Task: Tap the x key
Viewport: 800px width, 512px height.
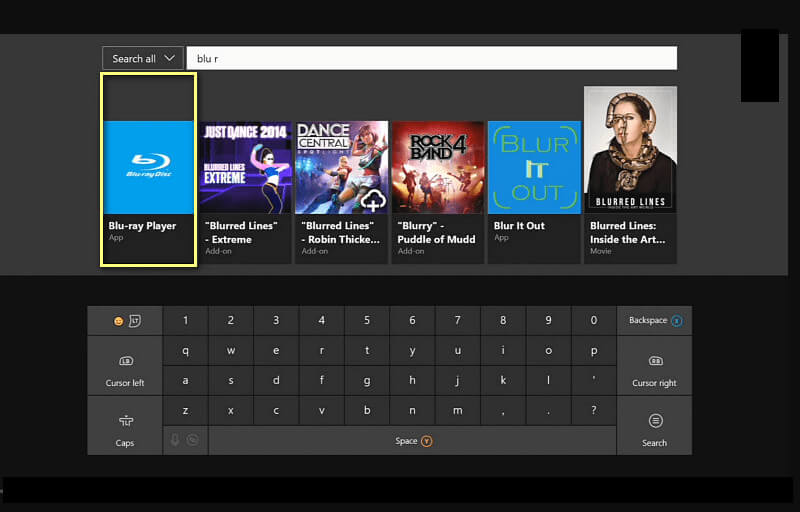Action: tap(231, 411)
